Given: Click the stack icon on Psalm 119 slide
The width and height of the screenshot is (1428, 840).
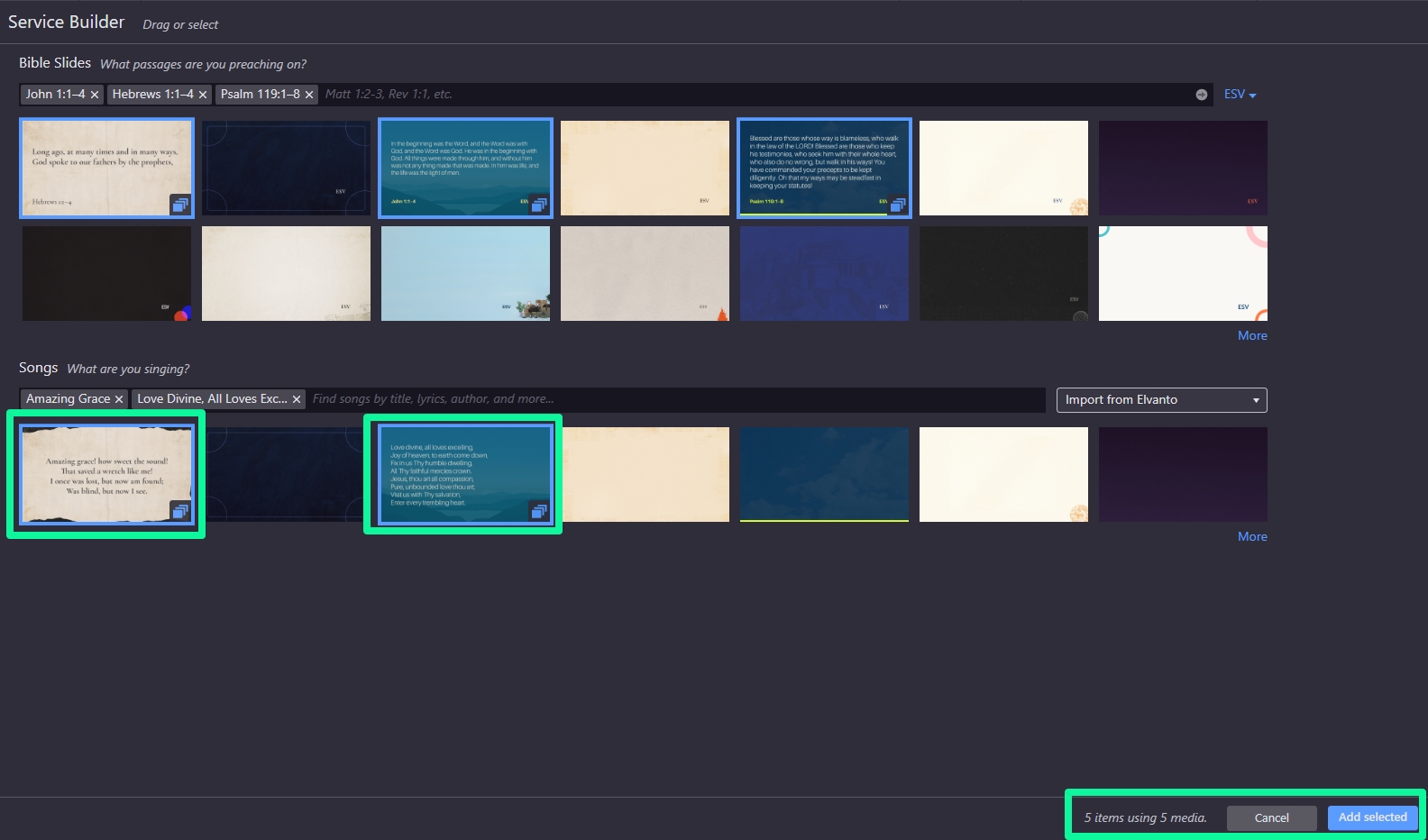Looking at the screenshot, I should click(x=898, y=205).
